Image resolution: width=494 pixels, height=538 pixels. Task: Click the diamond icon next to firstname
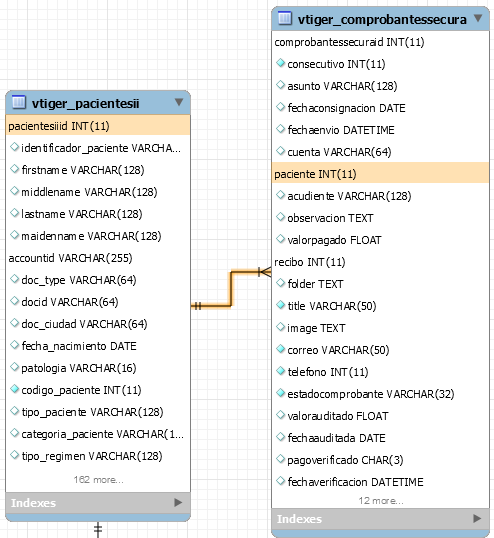click(x=14, y=169)
